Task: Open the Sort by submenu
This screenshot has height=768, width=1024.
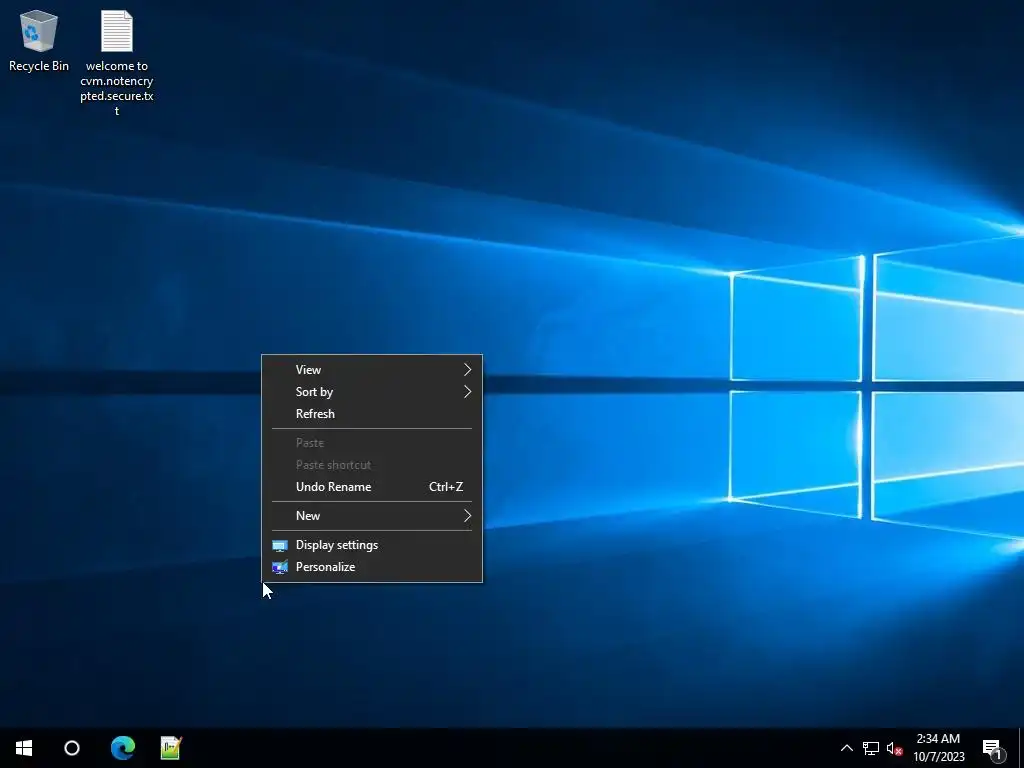Action: pyautogui.click(x=372, y=392)
